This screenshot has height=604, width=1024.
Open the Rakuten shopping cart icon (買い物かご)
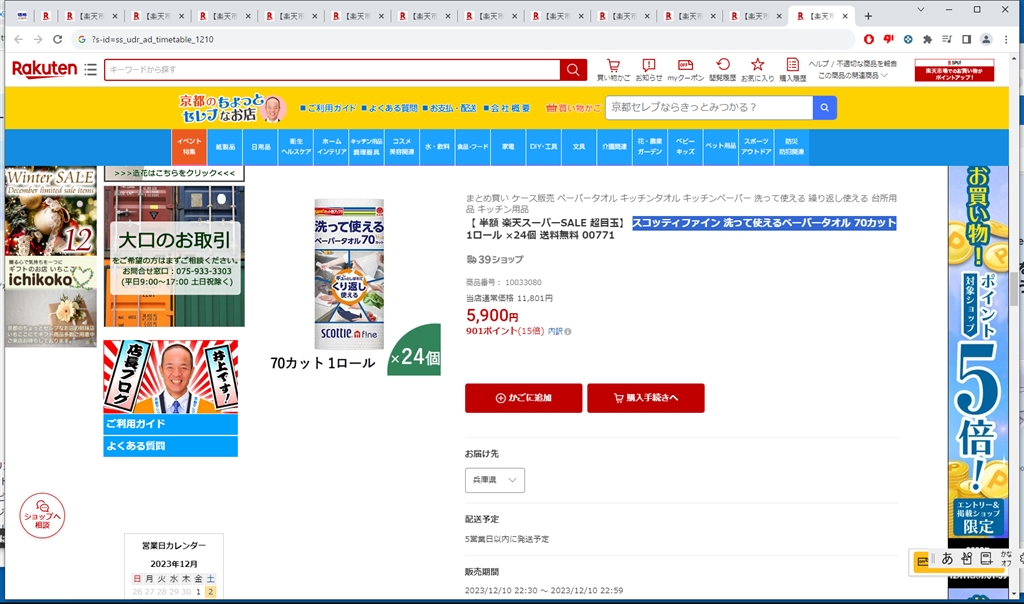[613, 69]
